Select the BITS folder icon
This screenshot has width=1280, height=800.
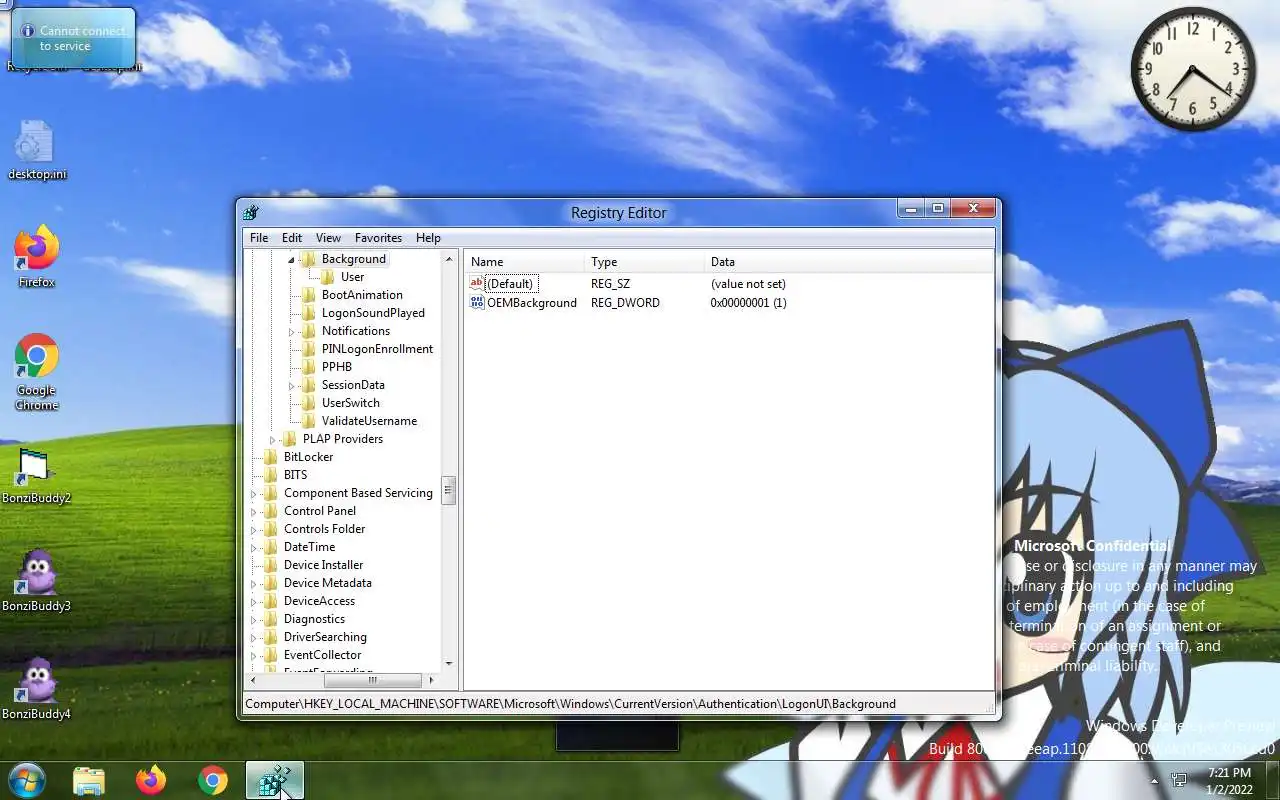(x=270, y=475)
